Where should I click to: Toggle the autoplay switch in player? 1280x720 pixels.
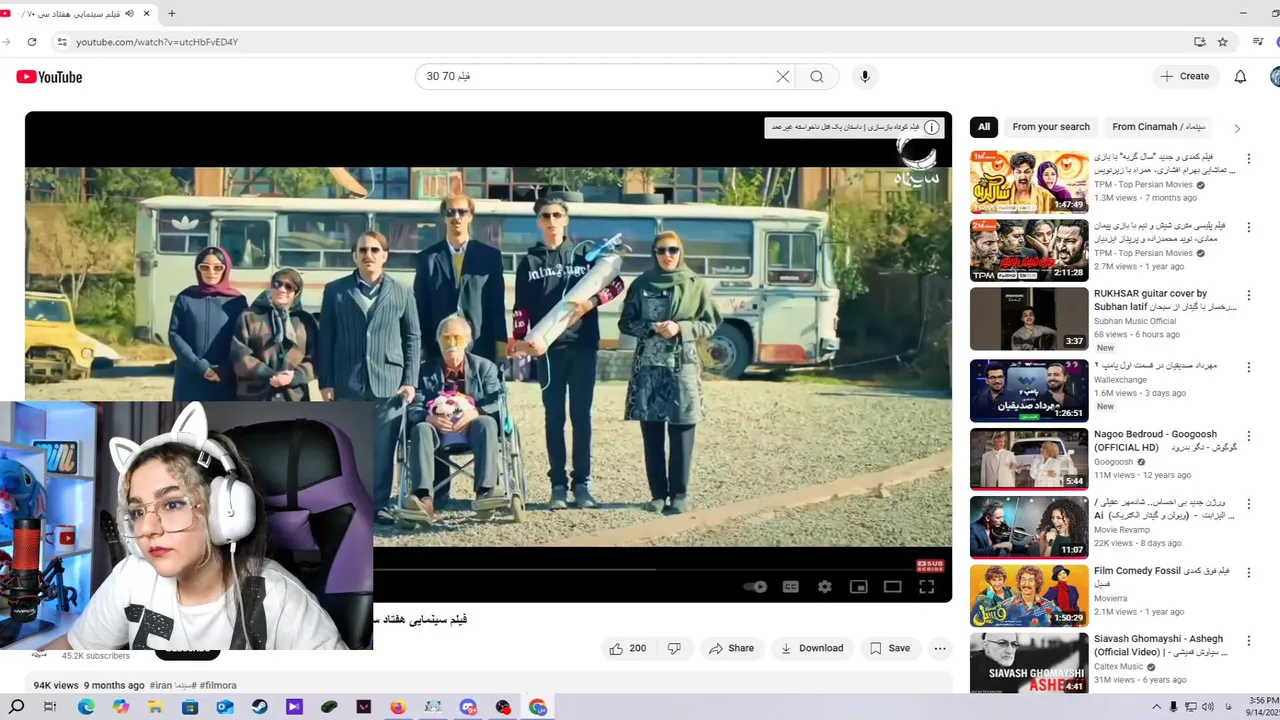[x=755, y=587]
